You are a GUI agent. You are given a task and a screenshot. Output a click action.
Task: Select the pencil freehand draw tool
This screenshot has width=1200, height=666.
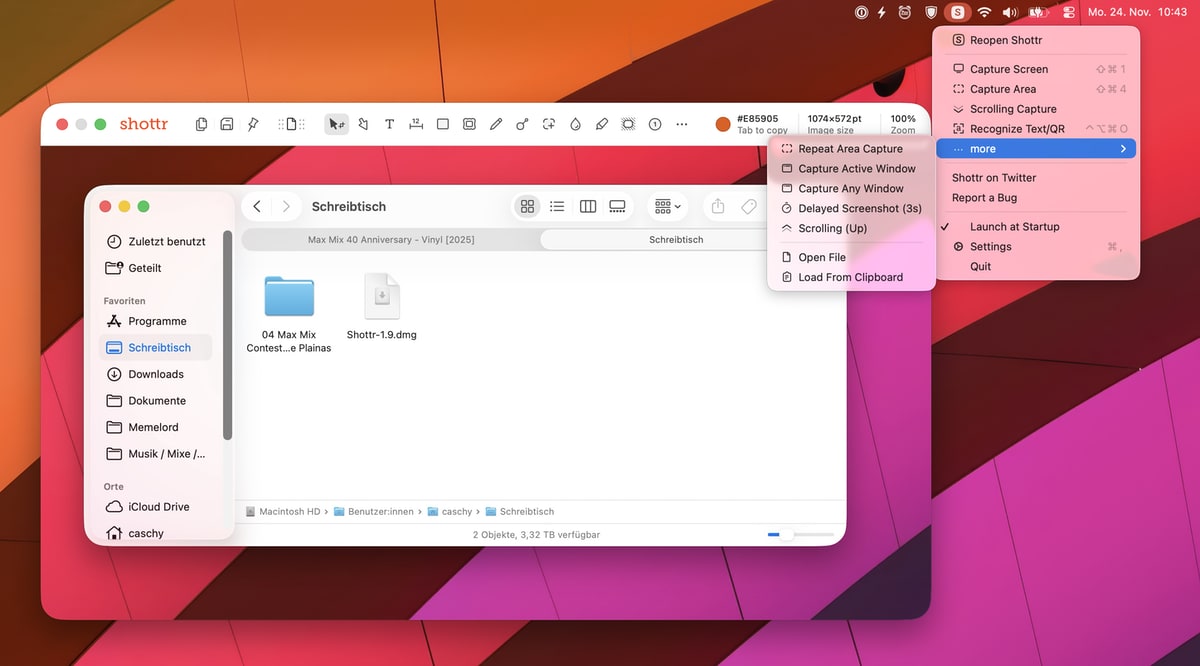[496, 124]
